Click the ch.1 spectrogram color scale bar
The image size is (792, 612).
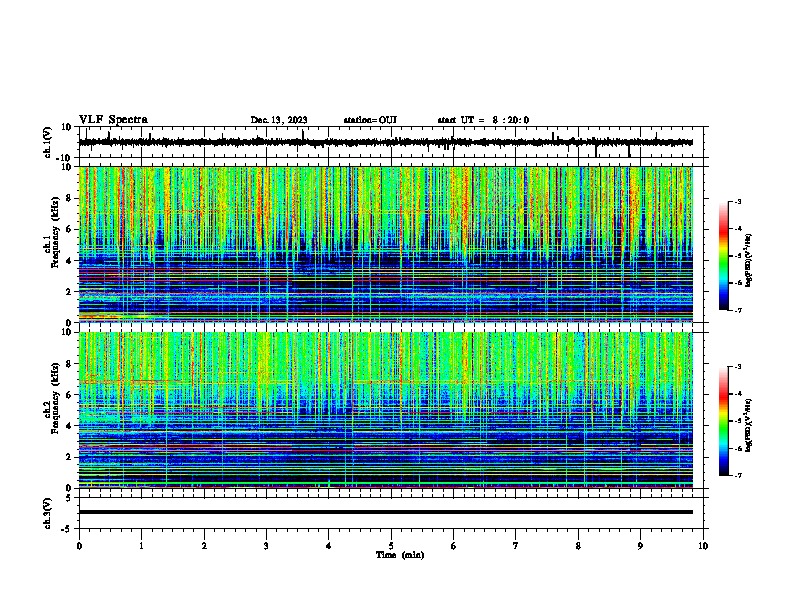pyautogui.click(x=724, y=256)
